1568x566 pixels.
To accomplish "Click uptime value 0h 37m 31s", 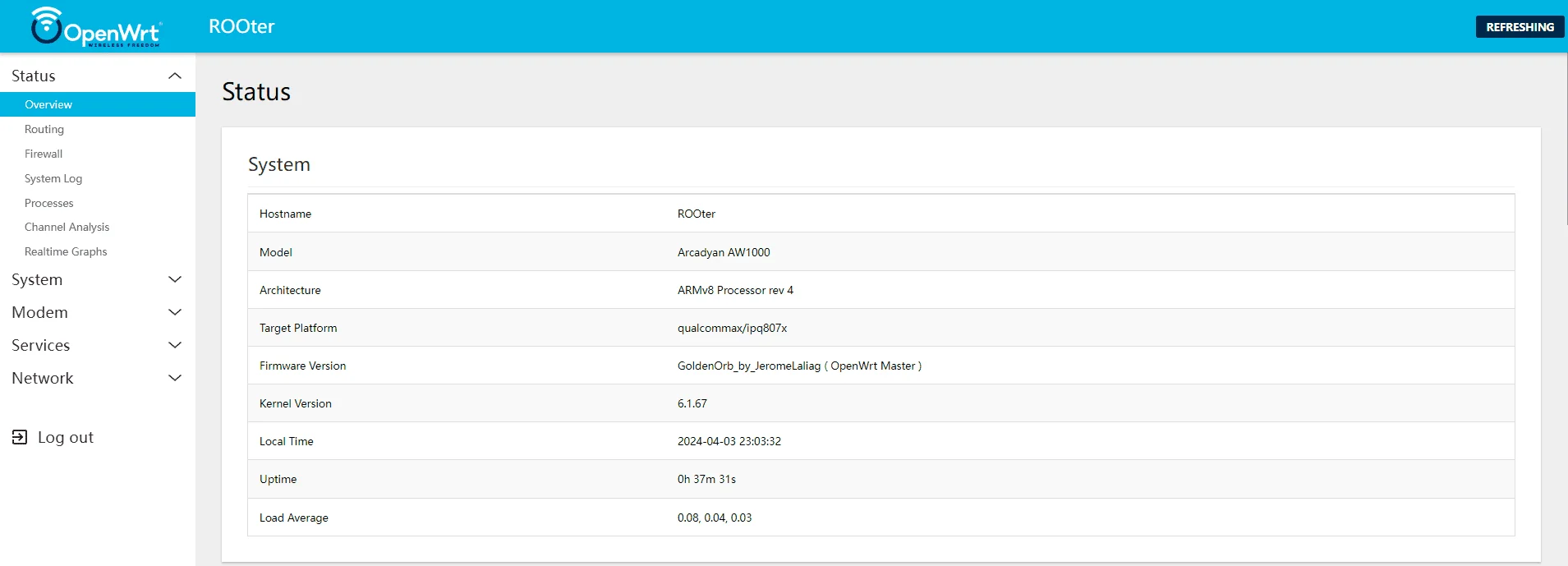I will tap(706, 479).
